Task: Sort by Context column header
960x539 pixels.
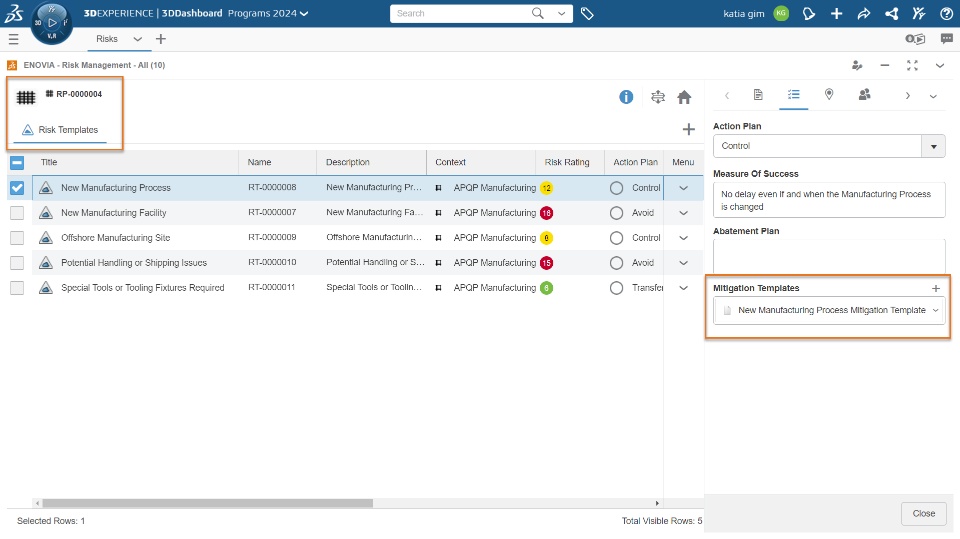Action: (451, 162)
